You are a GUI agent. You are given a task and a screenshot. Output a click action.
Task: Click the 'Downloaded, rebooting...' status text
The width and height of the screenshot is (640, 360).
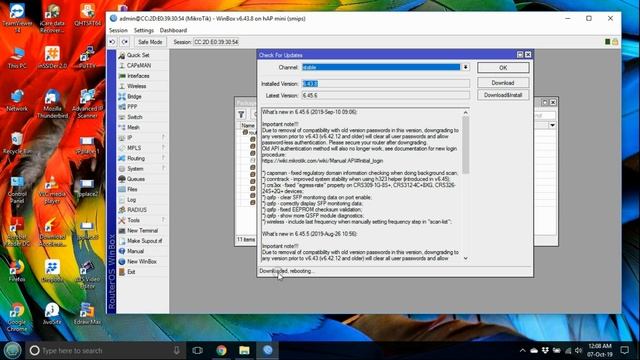click(x=287, y=271)
